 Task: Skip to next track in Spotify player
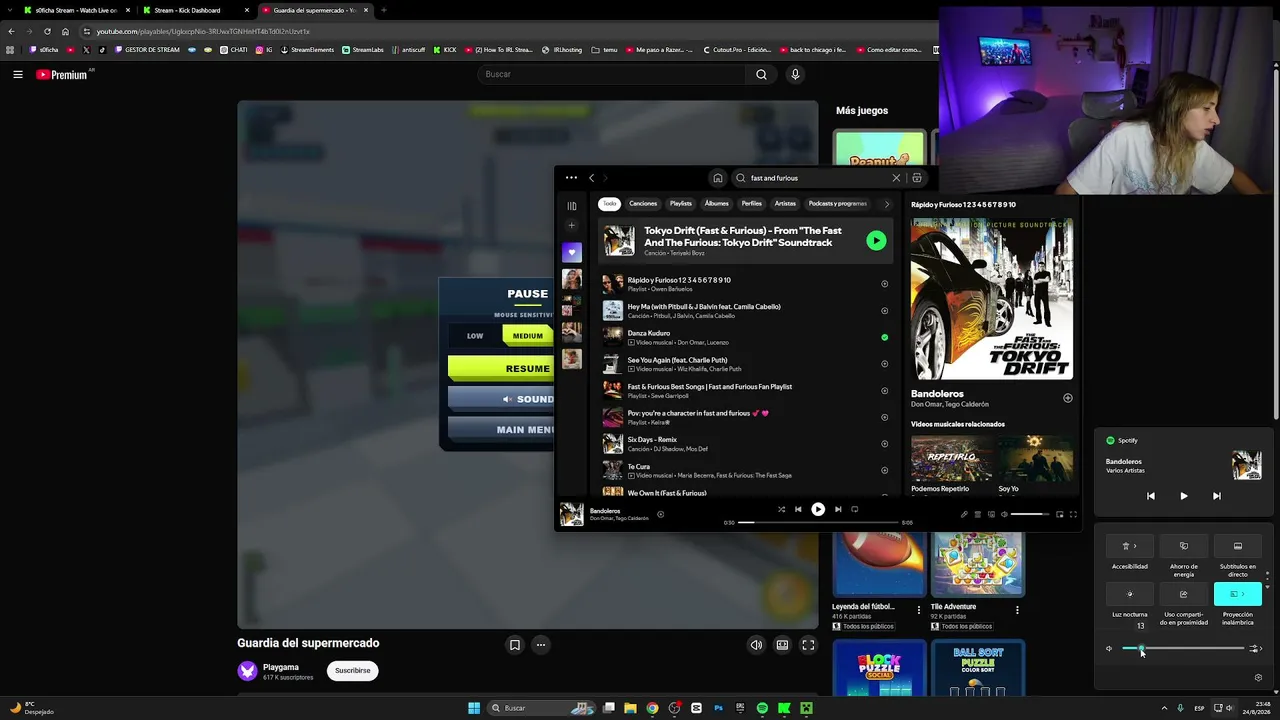tap(838, 509)
